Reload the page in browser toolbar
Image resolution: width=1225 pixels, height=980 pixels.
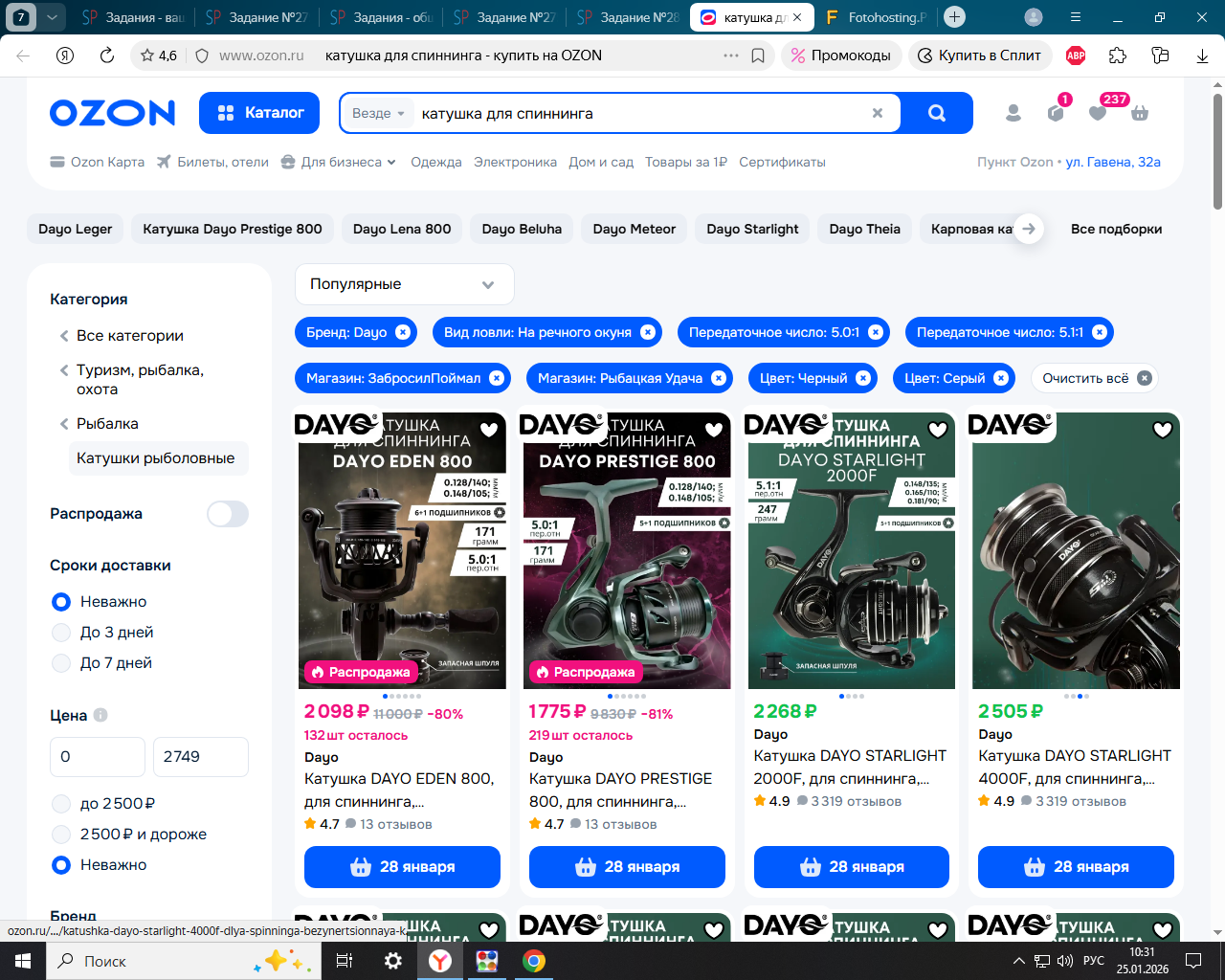click(x=107, y=56)
